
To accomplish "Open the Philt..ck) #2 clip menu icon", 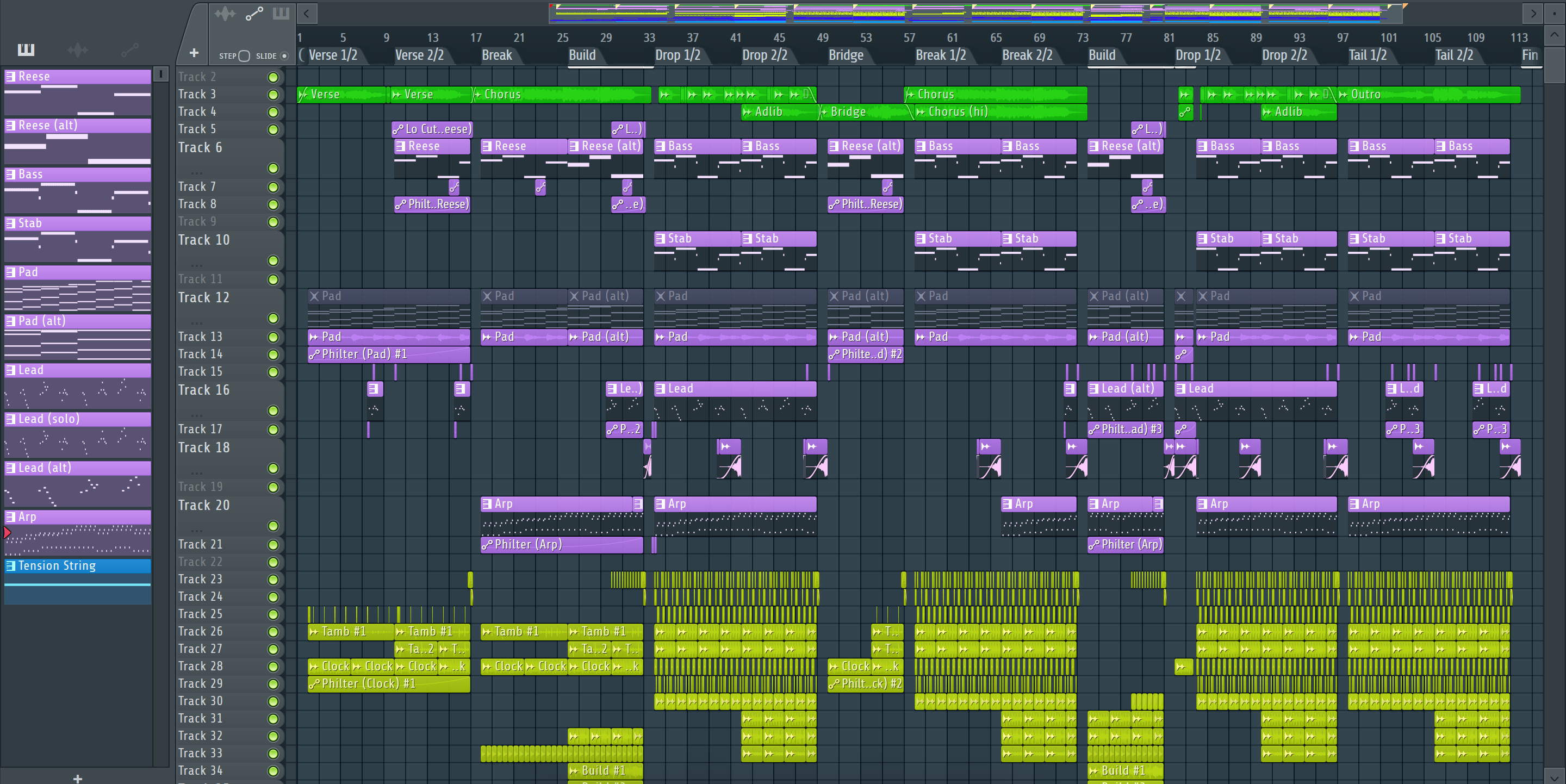I will tap(834, 685).
